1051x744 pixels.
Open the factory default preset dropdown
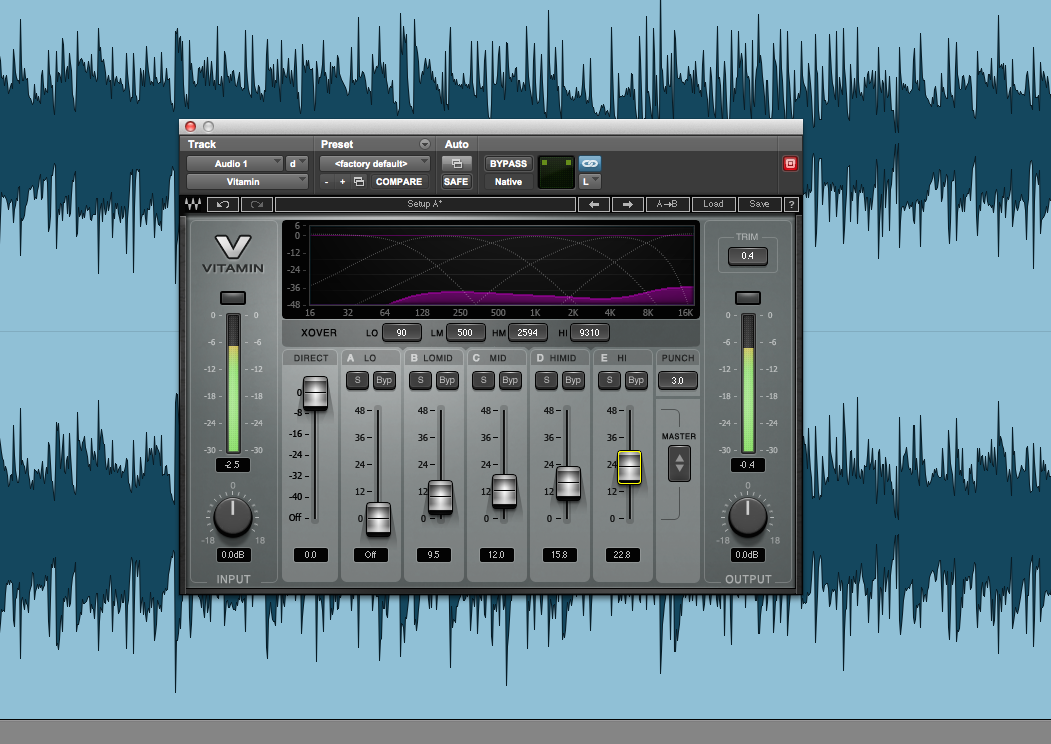coord(374,164)
